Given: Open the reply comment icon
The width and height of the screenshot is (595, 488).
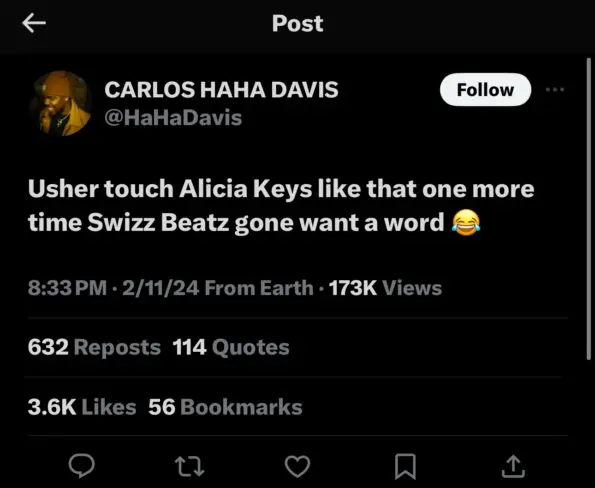Looking at the screenshot, I should click(x=82, y=466).
